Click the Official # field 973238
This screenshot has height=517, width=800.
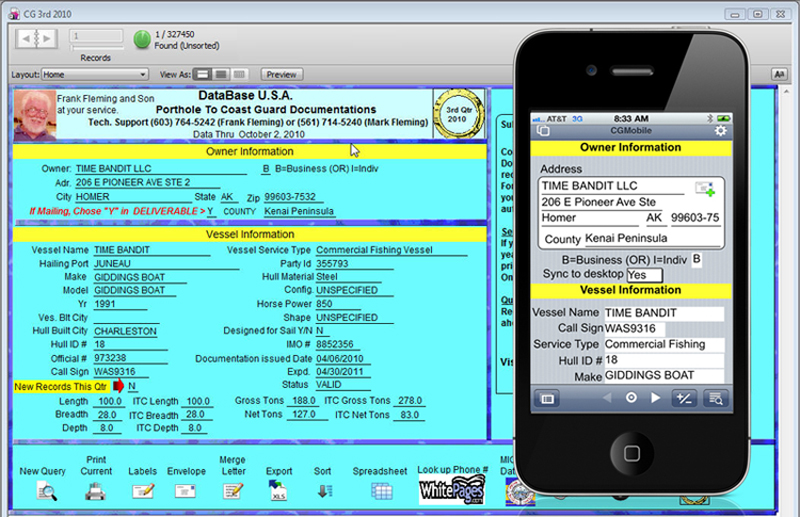pyautogui.click(x=131, y=358)
